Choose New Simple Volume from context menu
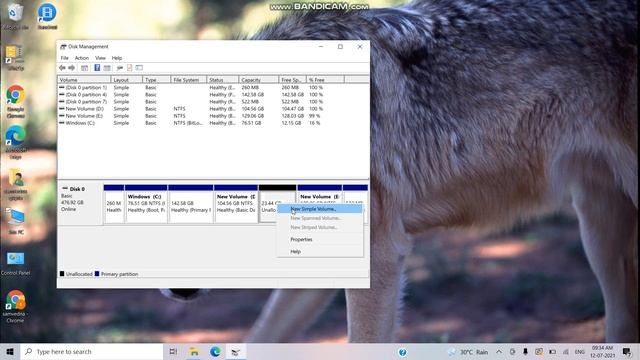Image resolution: width=640 pixels, height=360 pixels. (320, 209)
